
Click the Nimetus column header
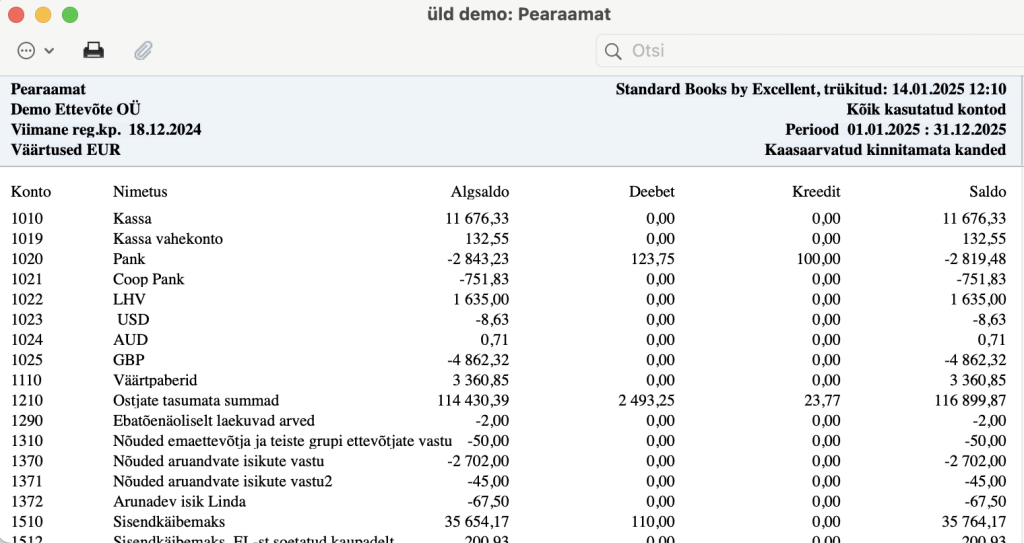coord(140,191)
